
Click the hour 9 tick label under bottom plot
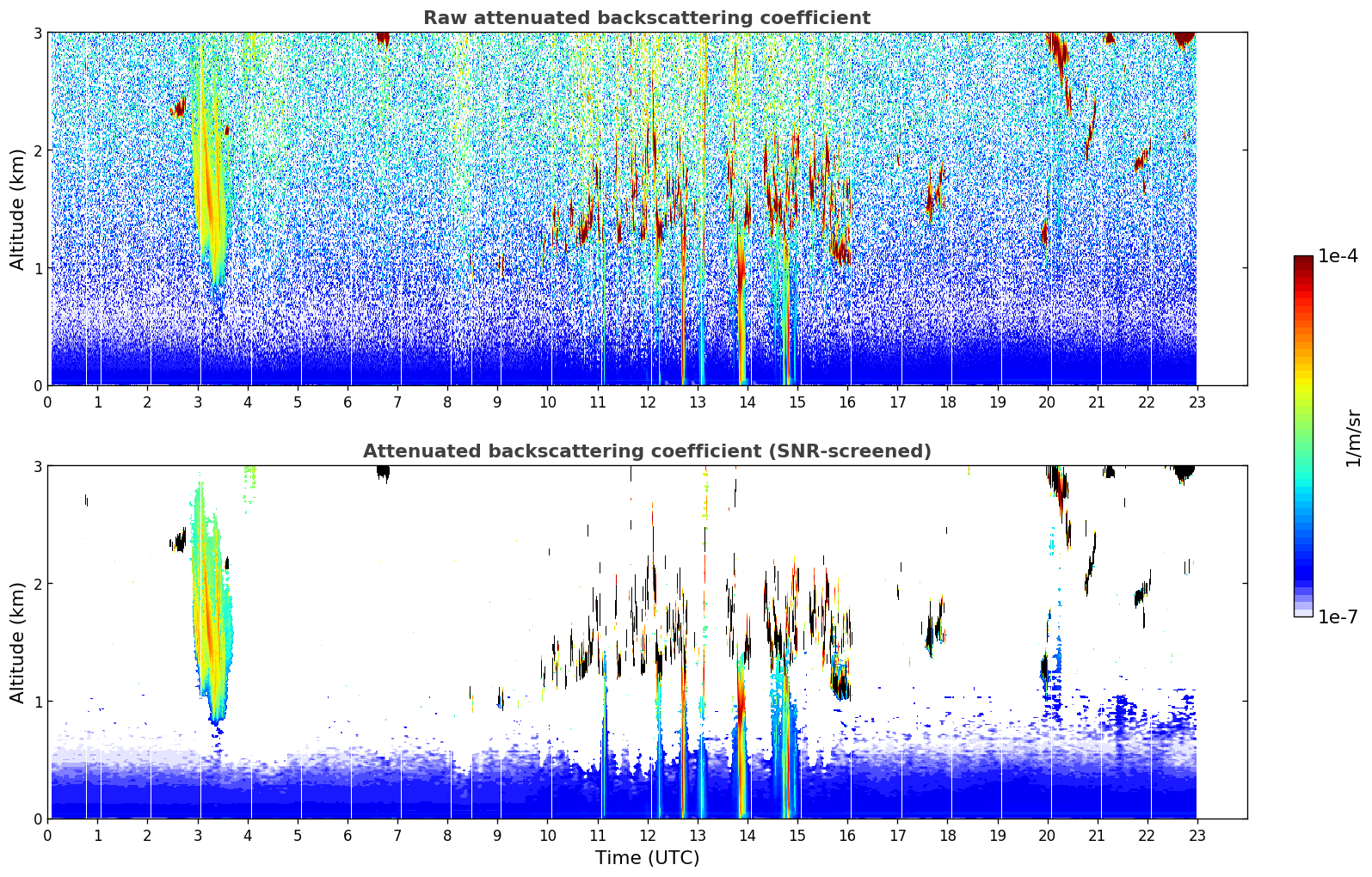497,835
